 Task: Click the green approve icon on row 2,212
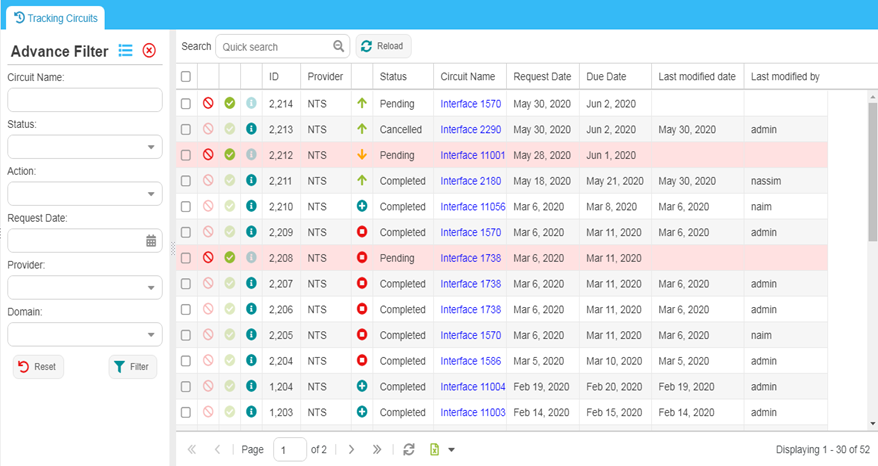pos(230,155)
